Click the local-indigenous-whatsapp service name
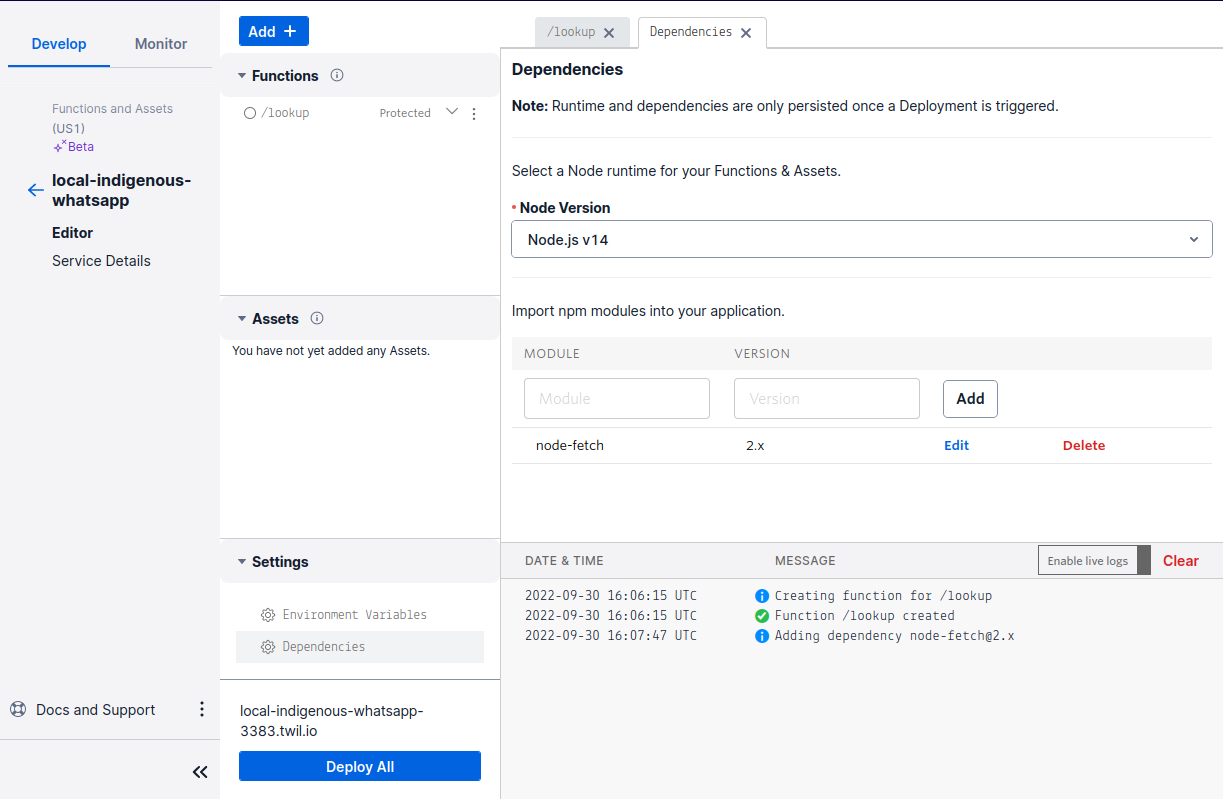This screenshot has height=799, width=1223. [121, 190]
